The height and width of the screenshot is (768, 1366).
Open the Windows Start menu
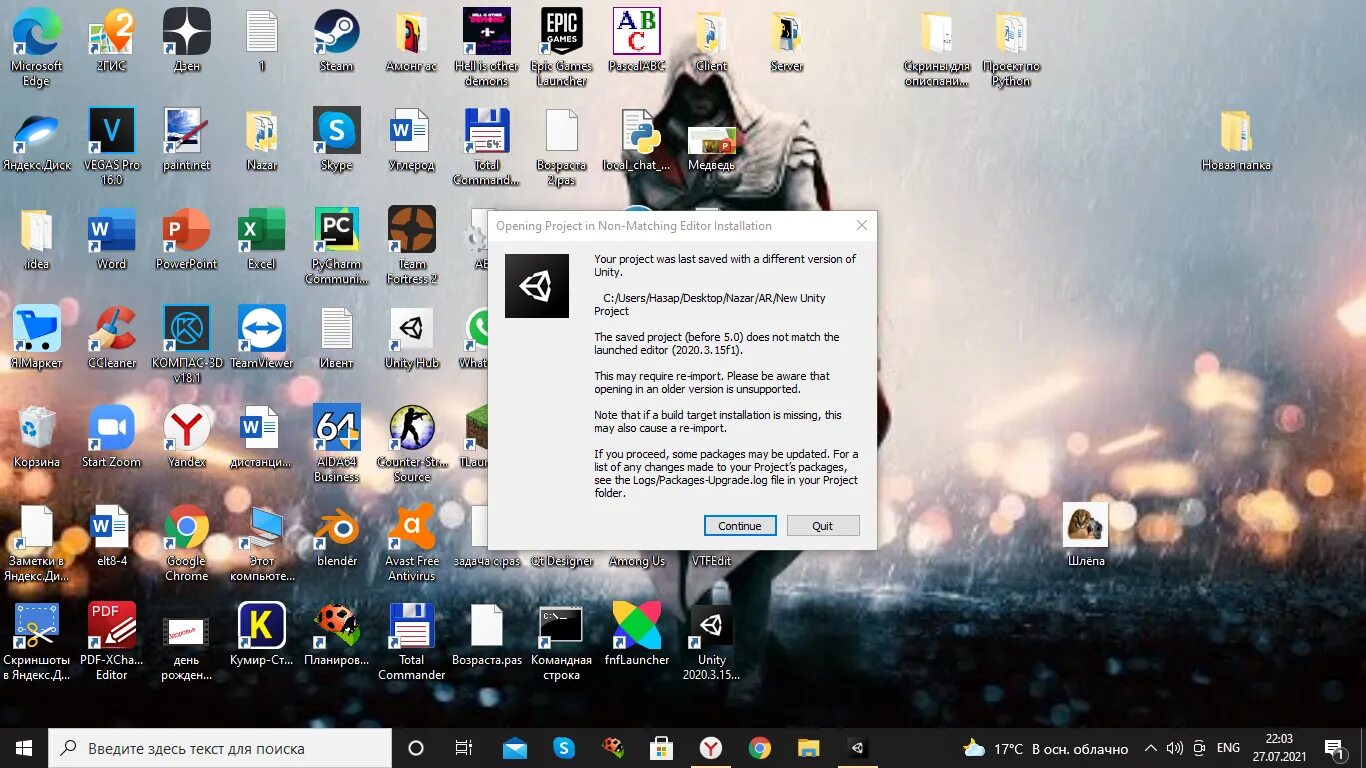tap(24, 748)
